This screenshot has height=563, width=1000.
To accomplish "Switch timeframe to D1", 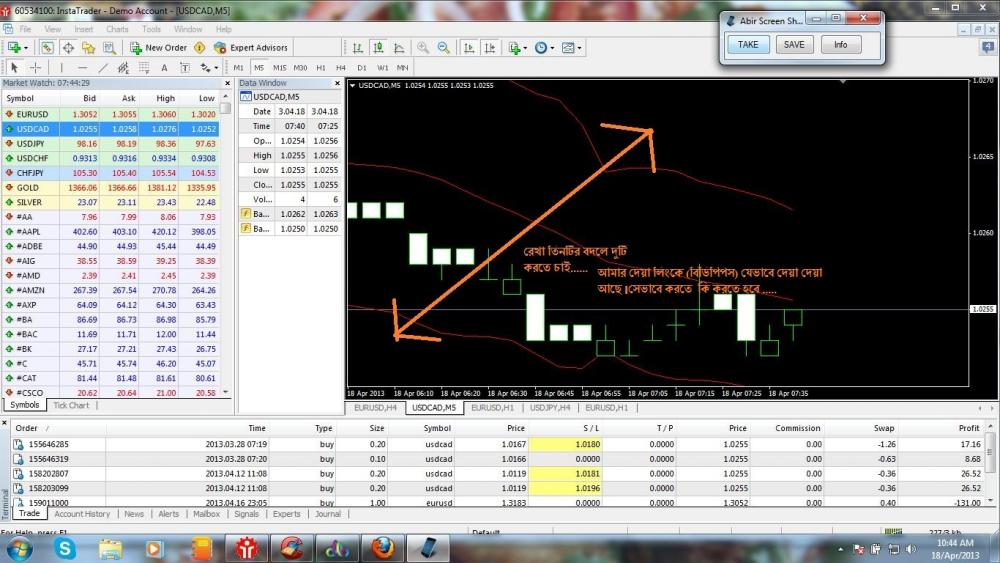I will [x=362, y=68].
